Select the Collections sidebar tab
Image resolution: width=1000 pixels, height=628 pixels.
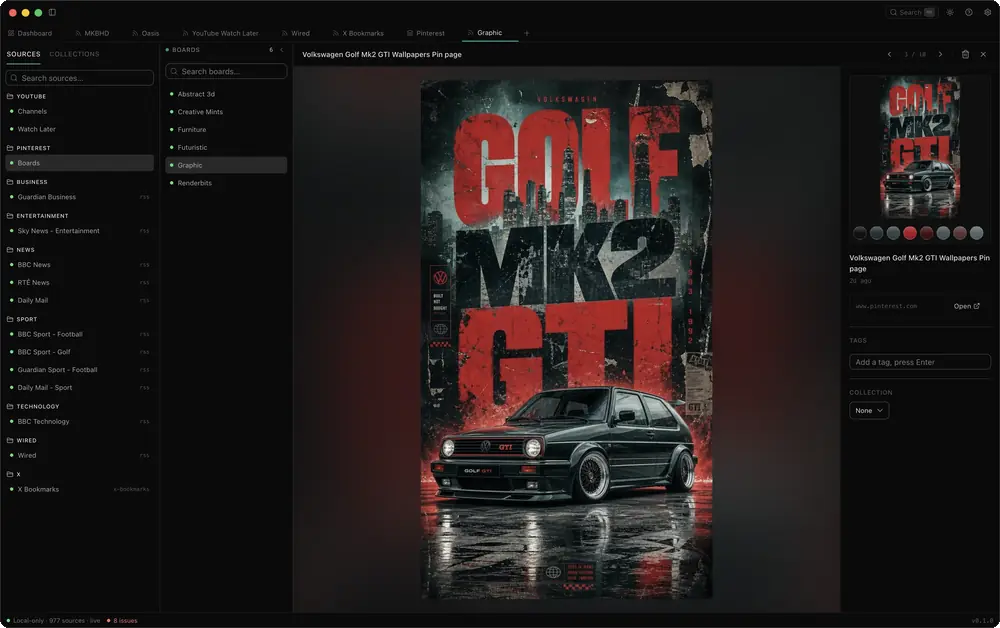pos(75,54)
